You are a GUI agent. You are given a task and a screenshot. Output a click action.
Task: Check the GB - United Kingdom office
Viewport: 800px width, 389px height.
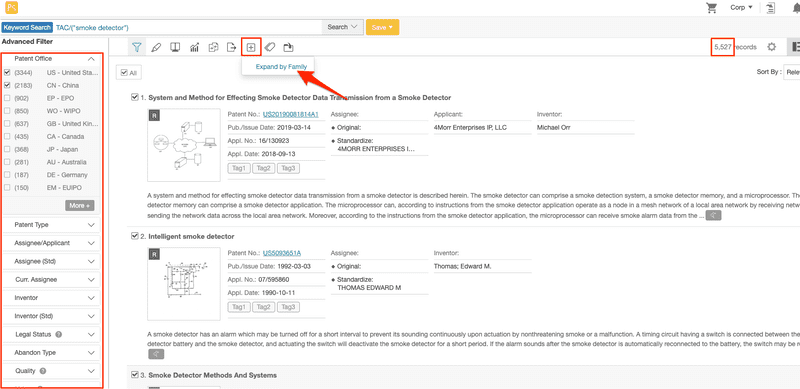coord(7,124)
